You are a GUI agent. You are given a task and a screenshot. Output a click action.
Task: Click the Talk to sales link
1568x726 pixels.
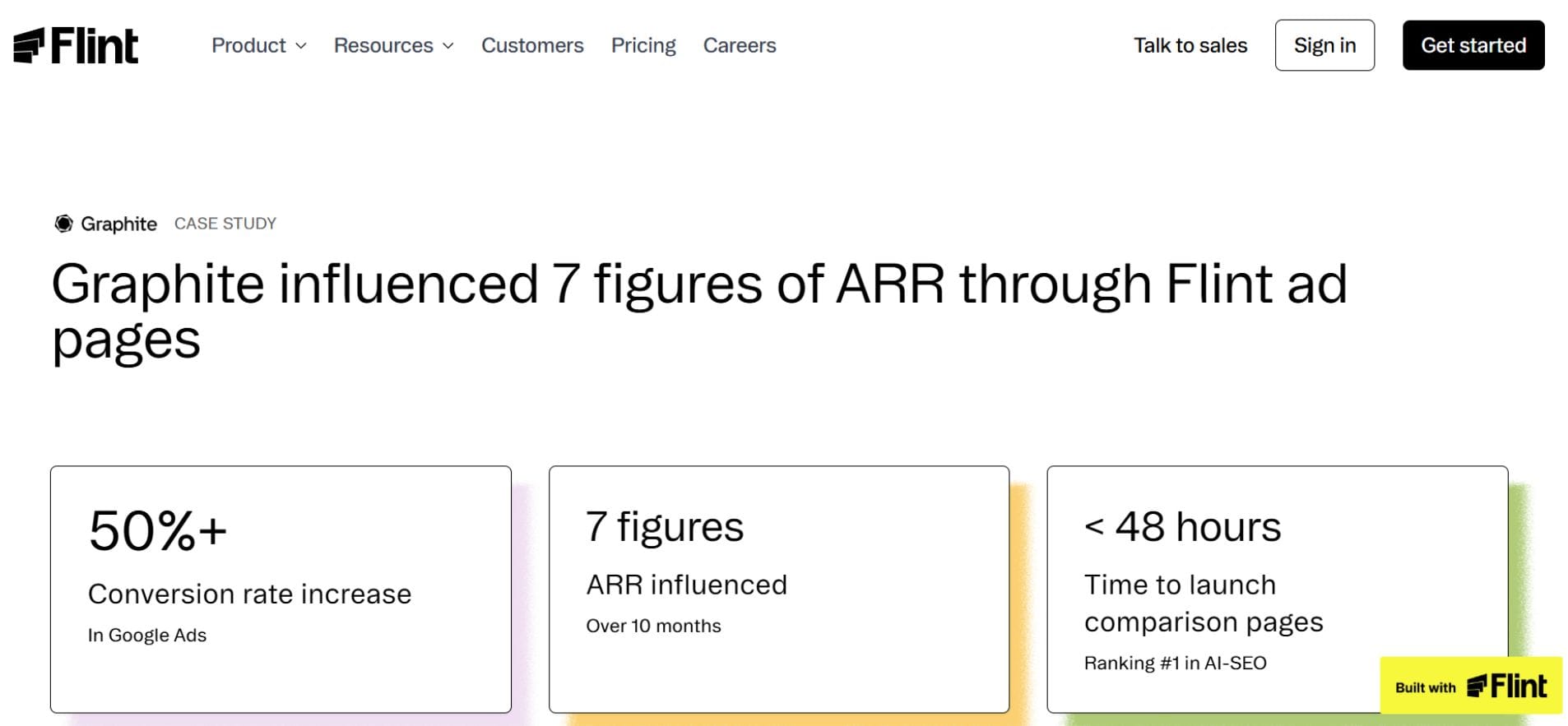(1190, 45)
